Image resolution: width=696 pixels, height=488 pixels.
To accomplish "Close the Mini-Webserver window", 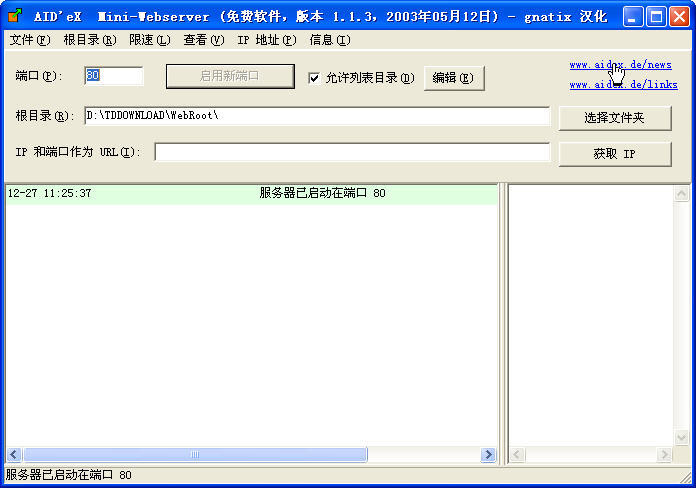I will click(680, 17).
